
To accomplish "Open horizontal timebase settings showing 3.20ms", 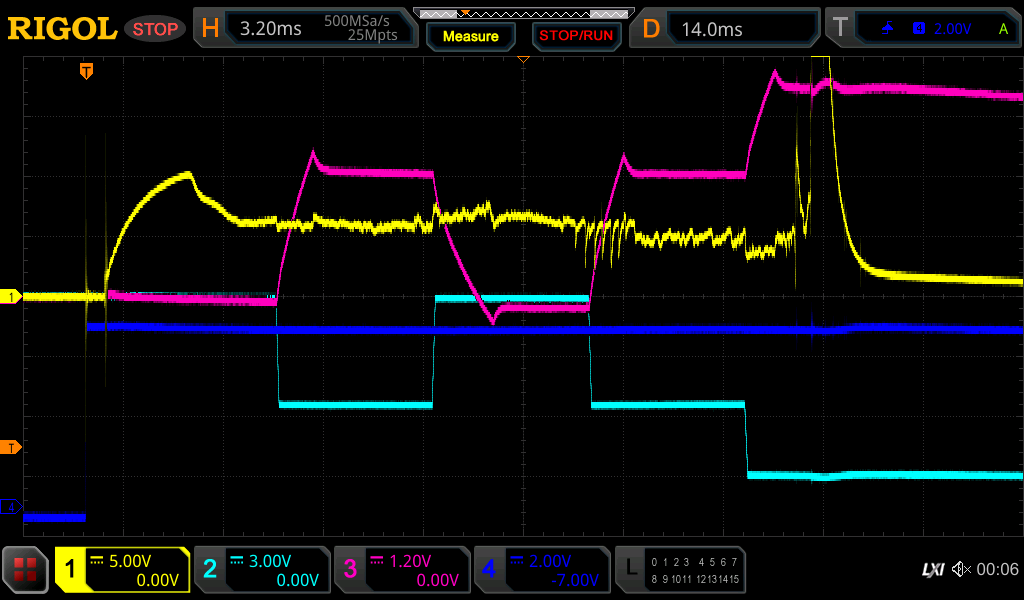I will [307, 29].
